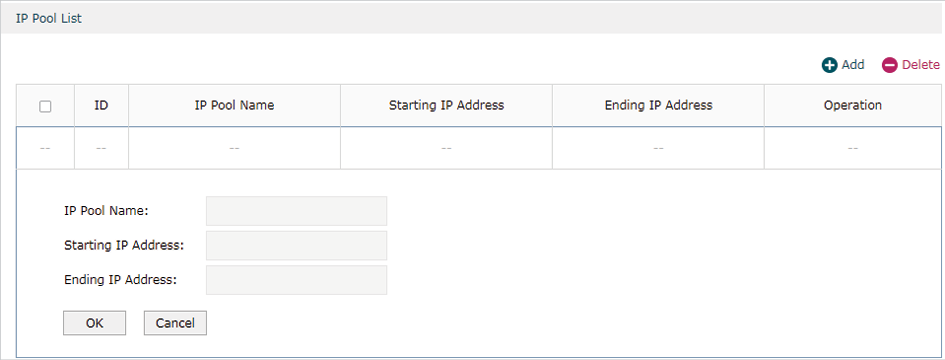Viewport: 945px width, 360px height.
Task: Focus the IP Pool Name input field
Action: point(297,211)
